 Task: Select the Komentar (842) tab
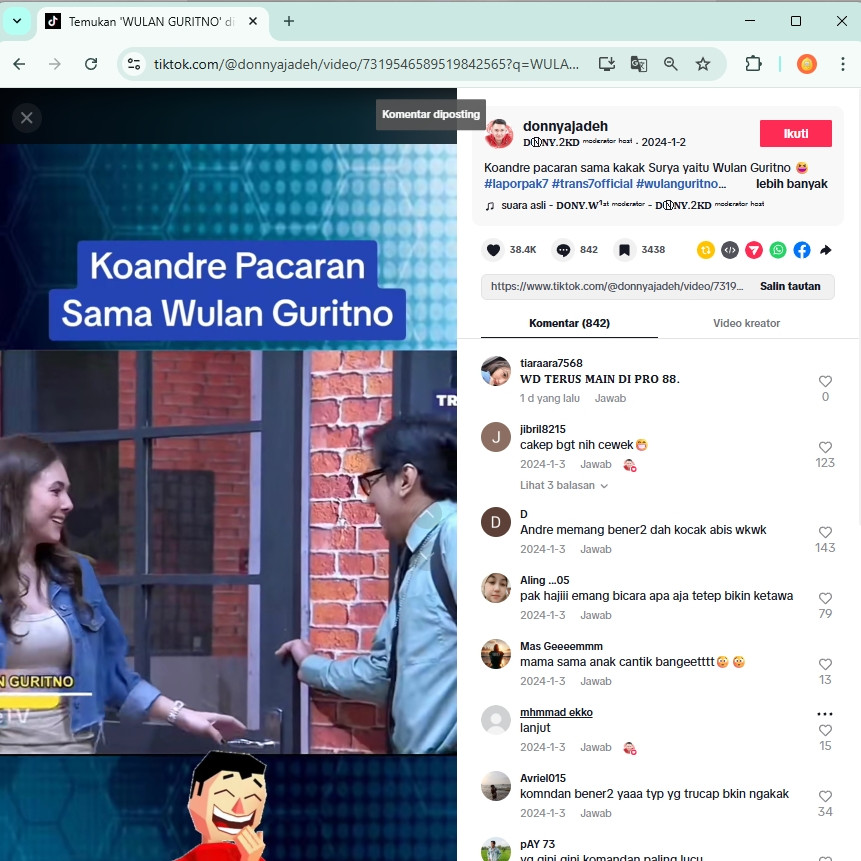(x=569, y=323)
